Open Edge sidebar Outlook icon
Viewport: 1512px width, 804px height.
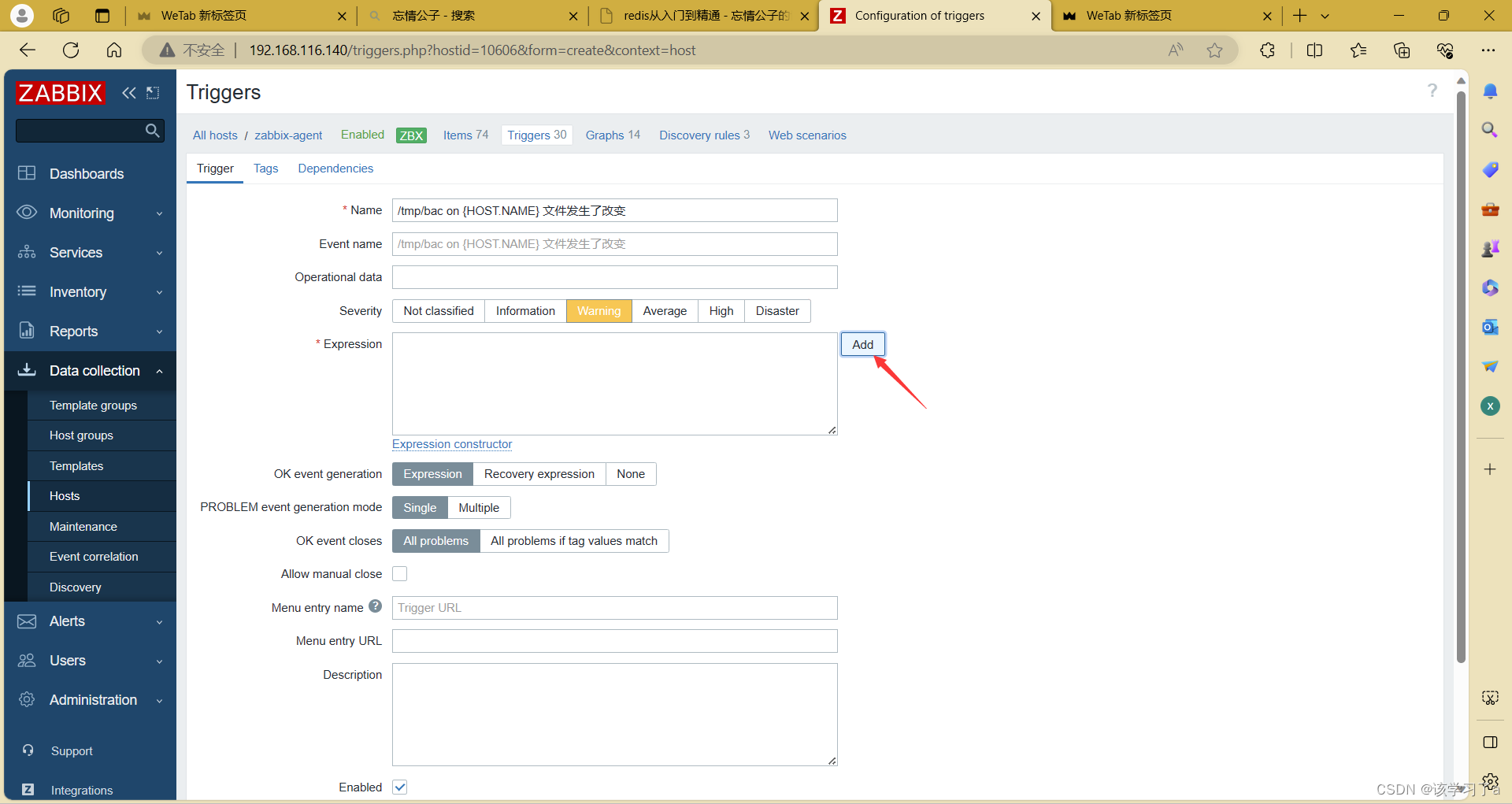[x=1490, y=327]
